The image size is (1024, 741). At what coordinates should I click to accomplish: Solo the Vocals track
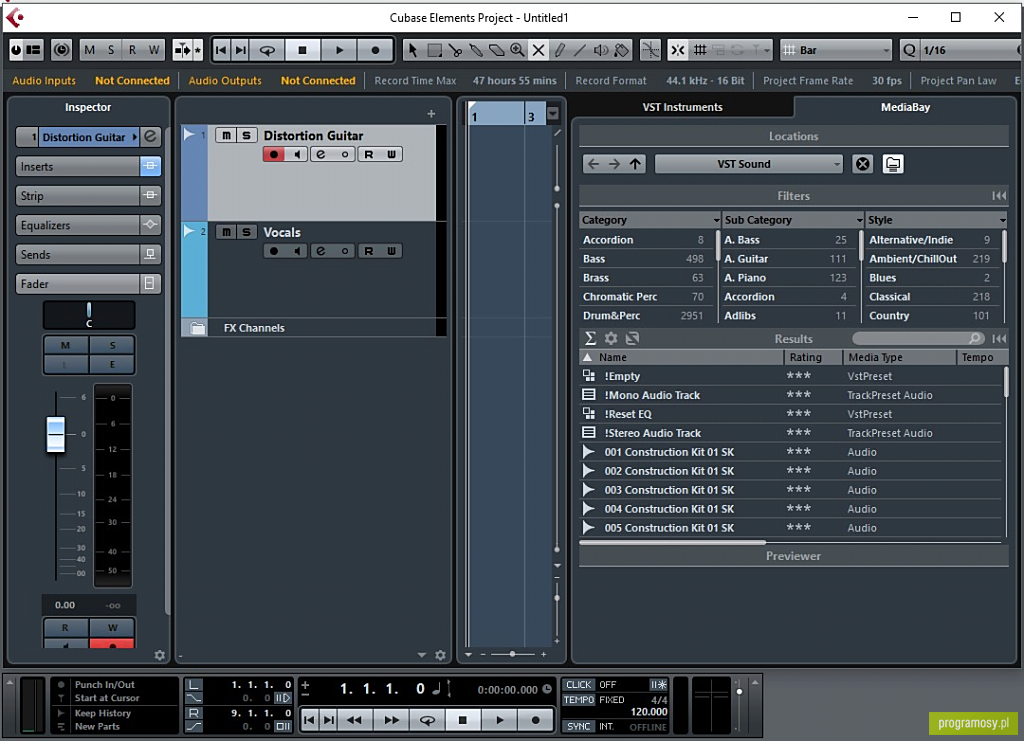pyautogui.click(x=246, y=232)
